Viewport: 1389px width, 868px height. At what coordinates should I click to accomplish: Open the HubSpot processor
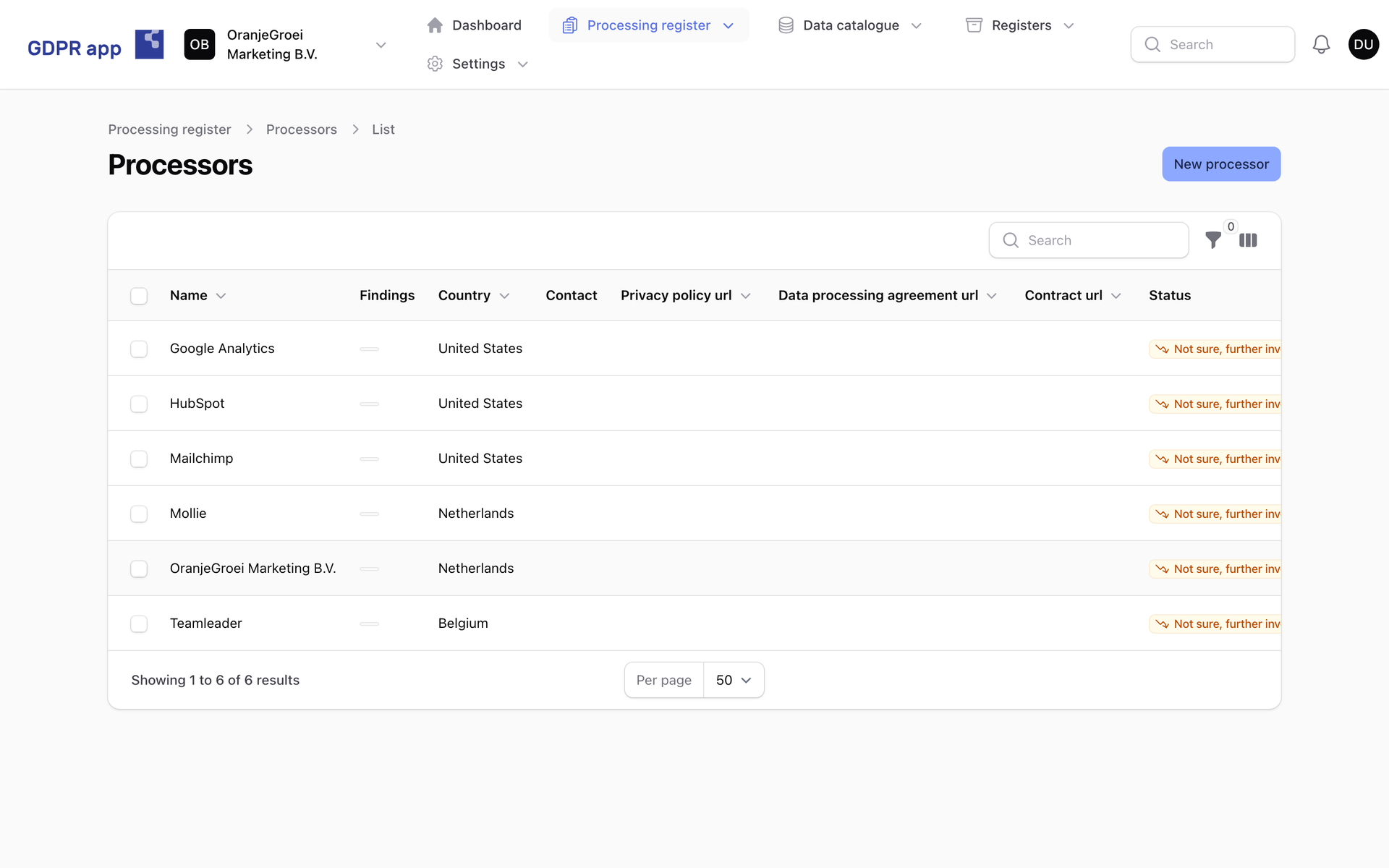click(x=197, y=404)
